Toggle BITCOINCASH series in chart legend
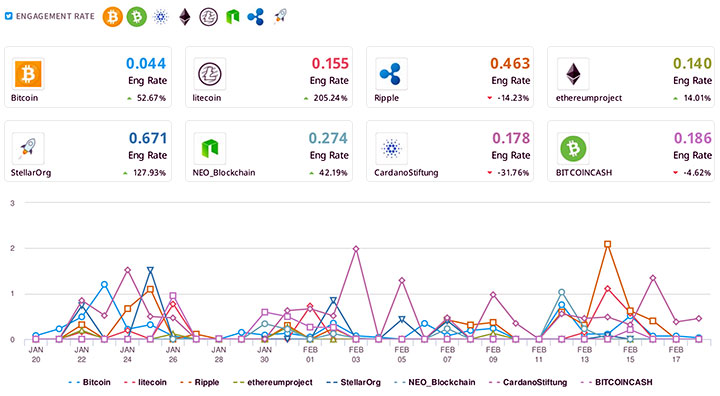 (x=616, y=382)
